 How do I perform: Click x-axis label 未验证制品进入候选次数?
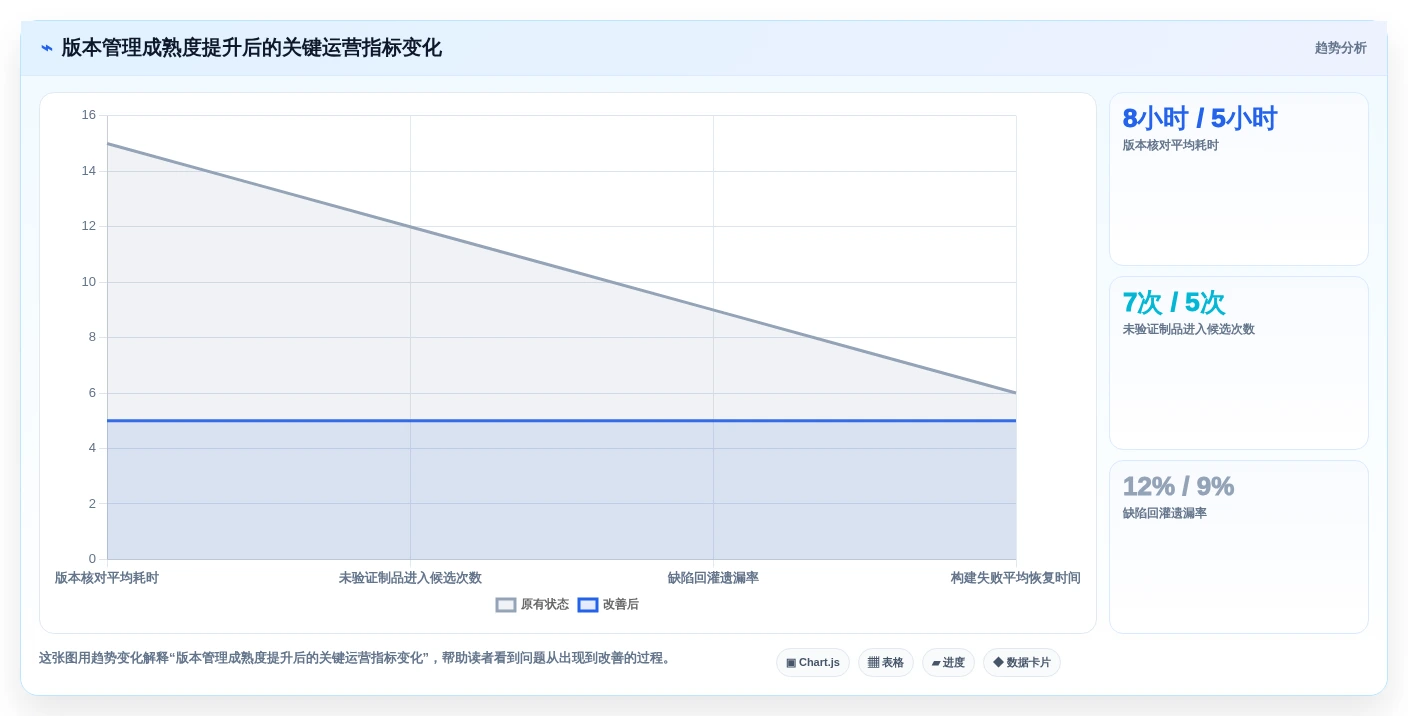click(410, 578)
